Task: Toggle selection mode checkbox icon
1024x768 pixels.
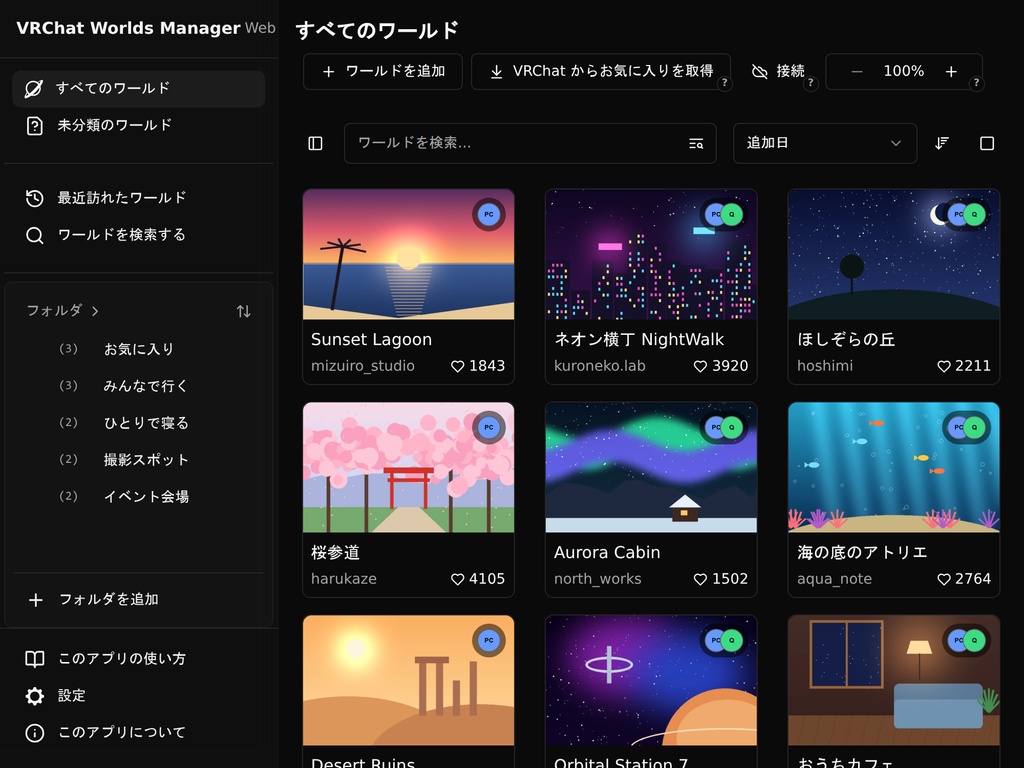Action: (987, 143)
